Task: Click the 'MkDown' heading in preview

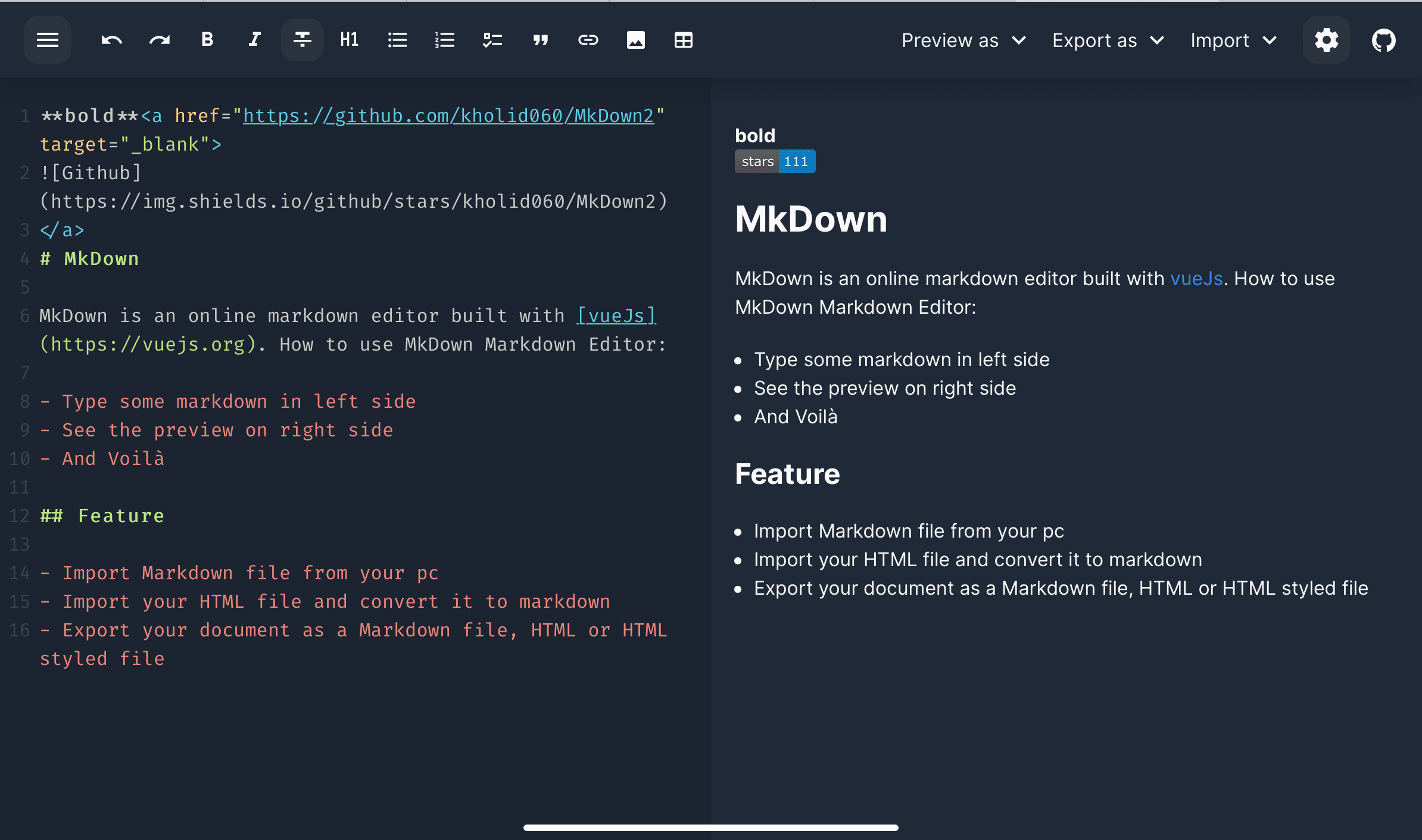Action: 811,219
